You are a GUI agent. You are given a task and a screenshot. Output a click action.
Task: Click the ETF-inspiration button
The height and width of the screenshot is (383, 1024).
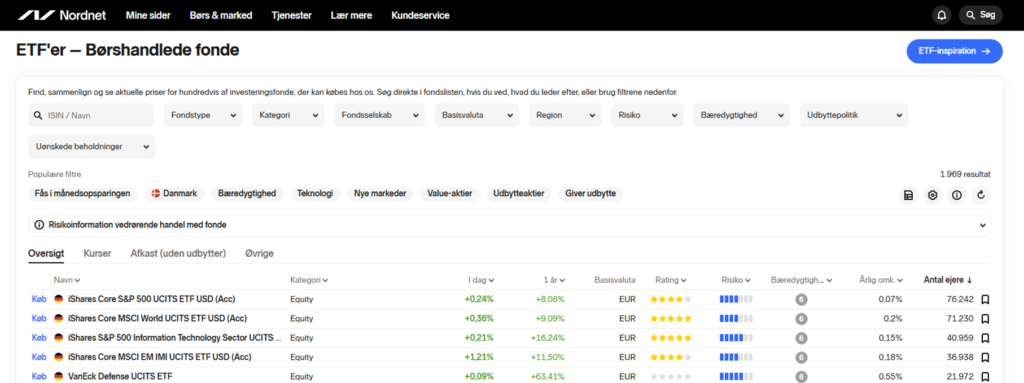(x=954, y=51)
